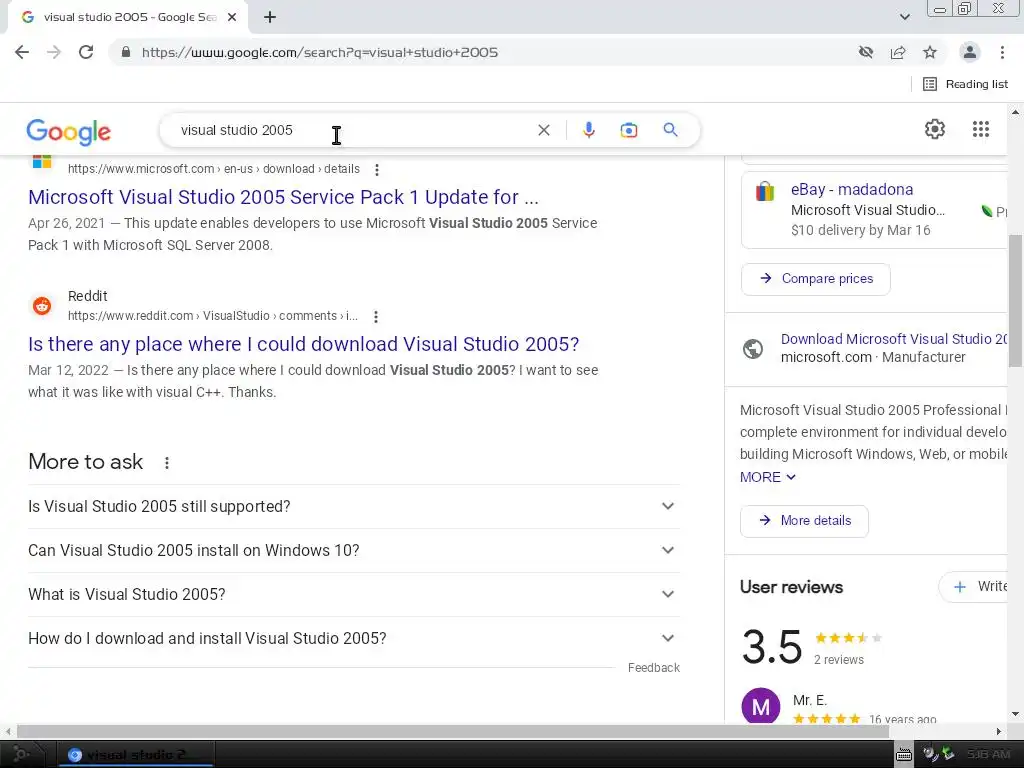Expand What is Visual Studio 2005?

click(354, 594)
